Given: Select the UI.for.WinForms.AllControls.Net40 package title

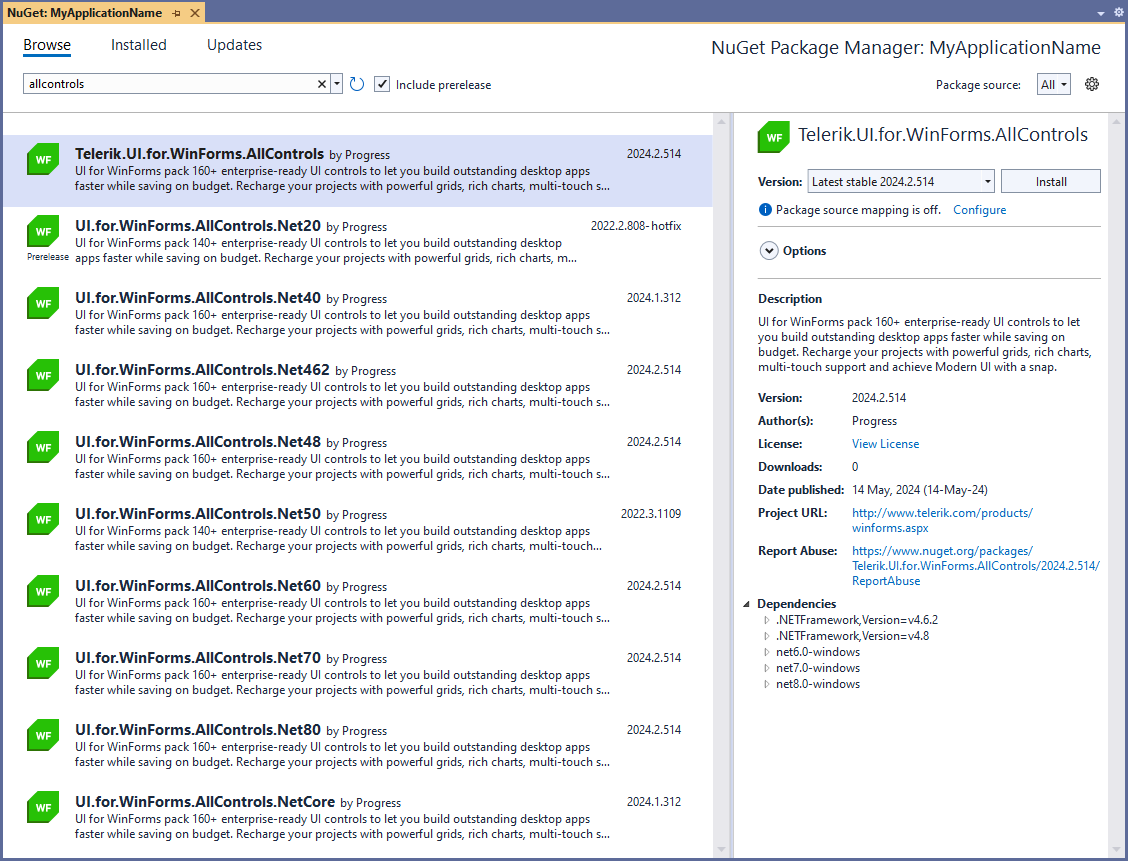Looking at the screenshot, I should (198, 298).
